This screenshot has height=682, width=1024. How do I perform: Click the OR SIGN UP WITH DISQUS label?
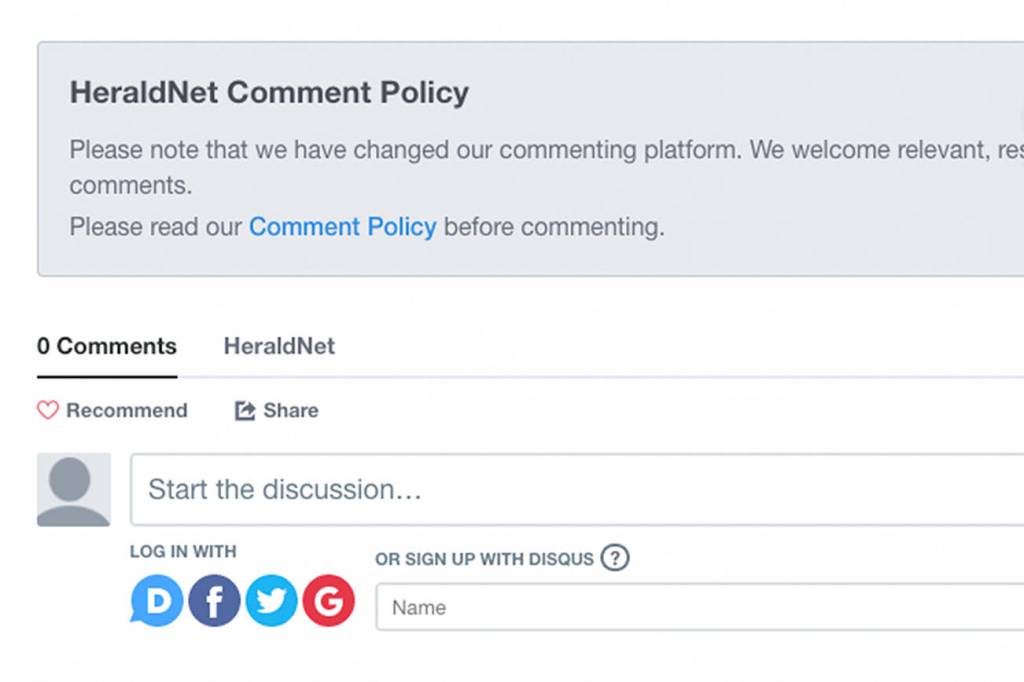[x=485, y=559]
